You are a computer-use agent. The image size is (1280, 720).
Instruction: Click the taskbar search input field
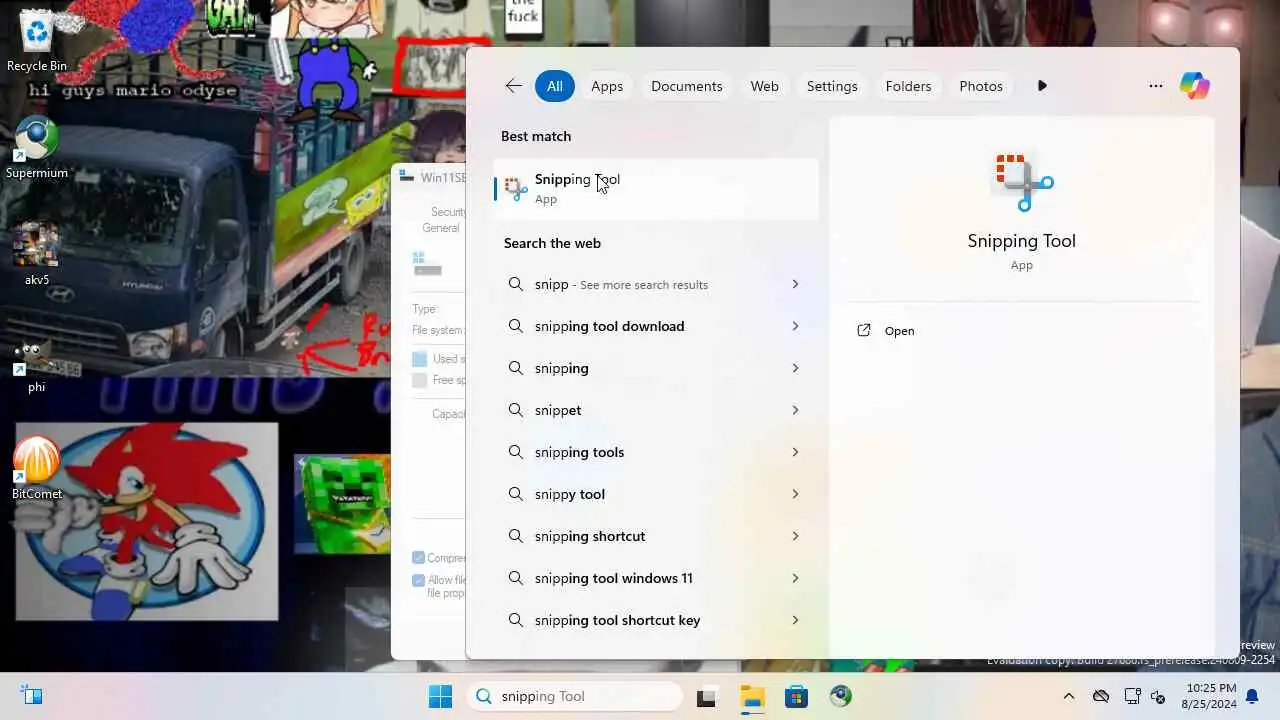[575, 696]
